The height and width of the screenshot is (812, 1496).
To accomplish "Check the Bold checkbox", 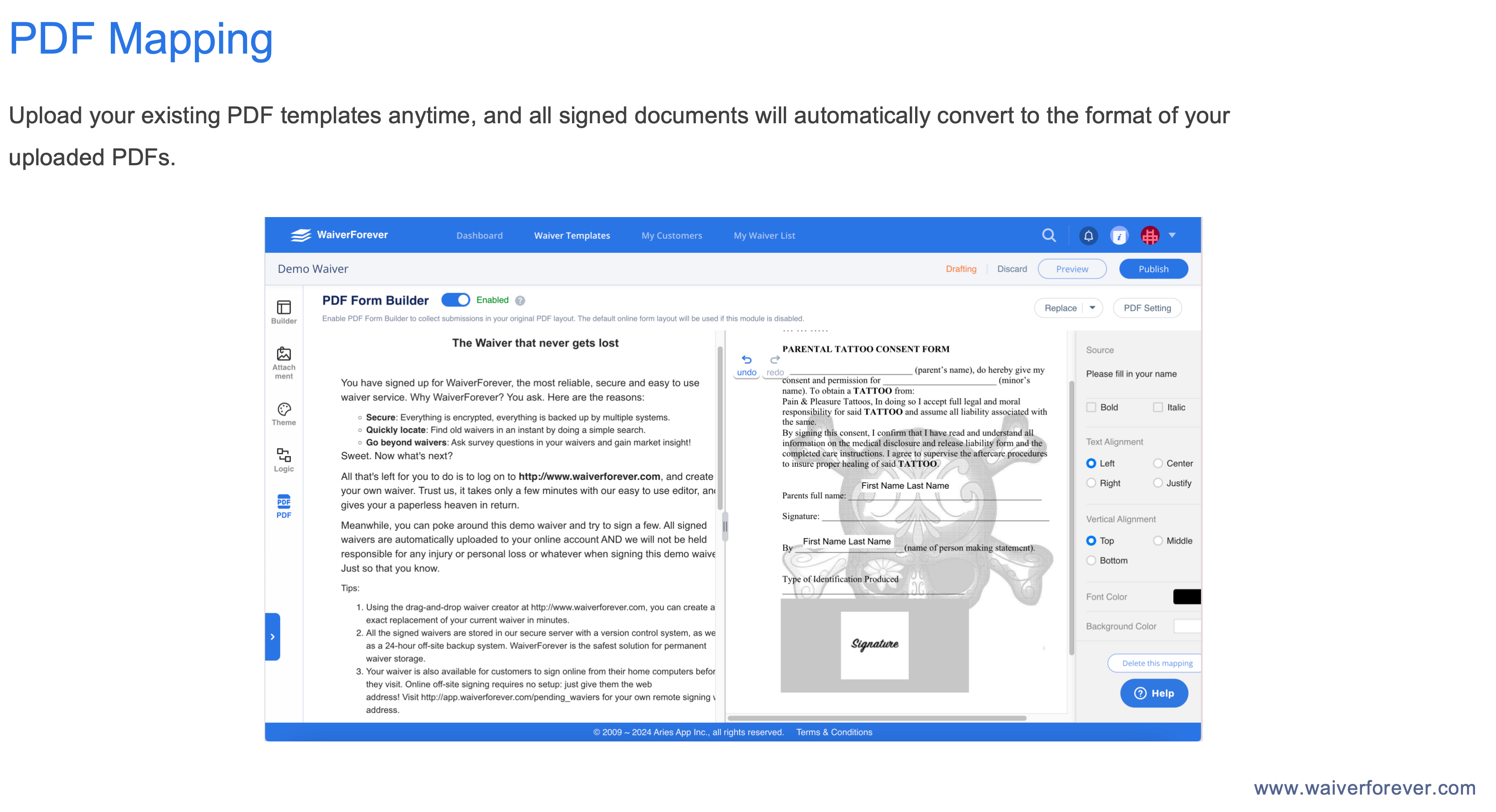I will coord(1091,407).
